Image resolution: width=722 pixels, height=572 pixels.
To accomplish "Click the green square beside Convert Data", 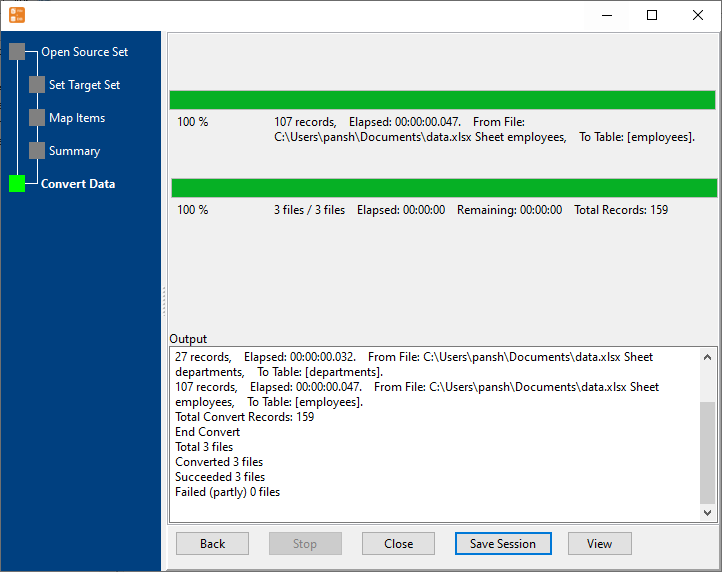I will click(17, 184).
